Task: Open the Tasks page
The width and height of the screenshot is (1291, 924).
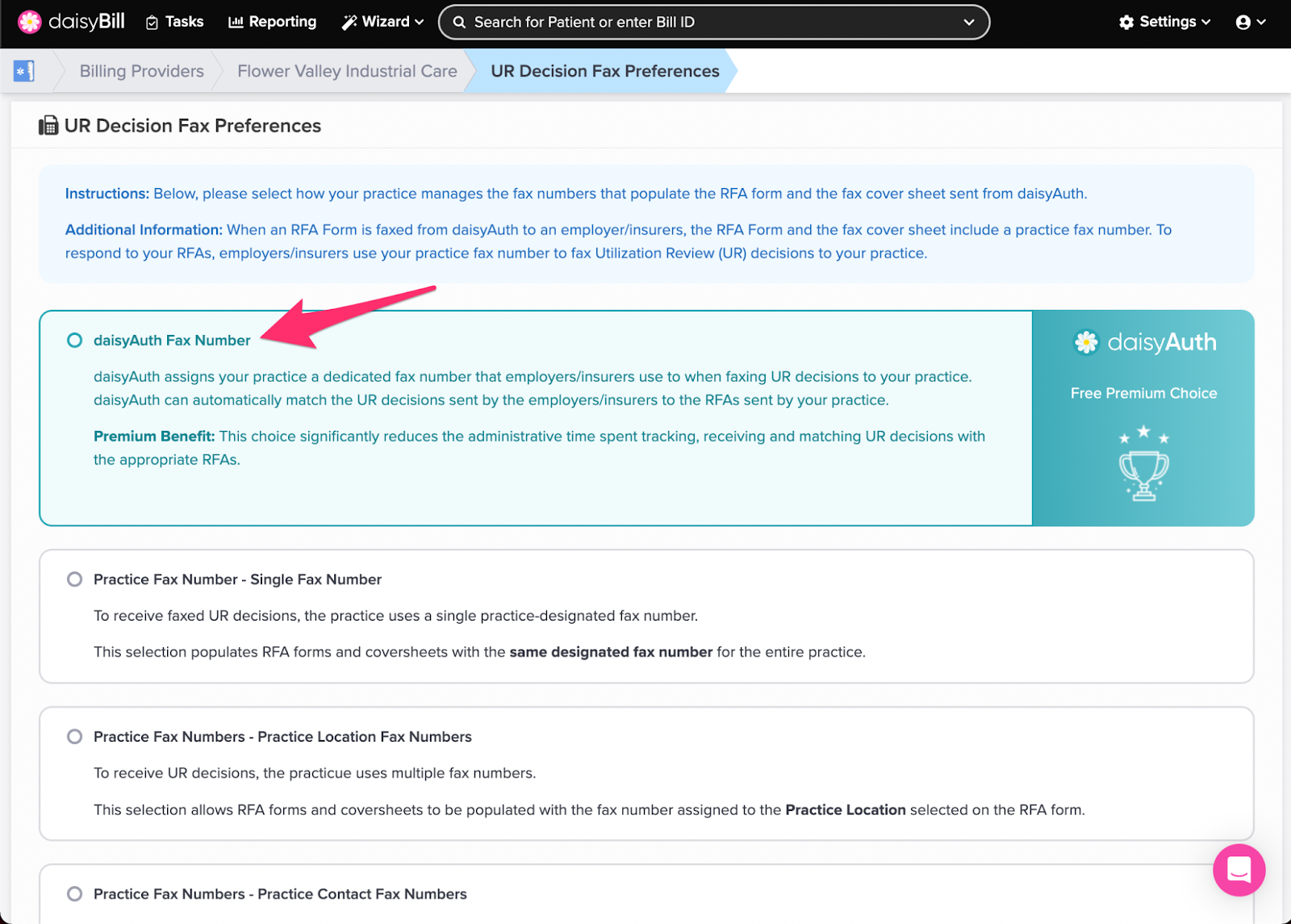Action: [x=174, y=22]
